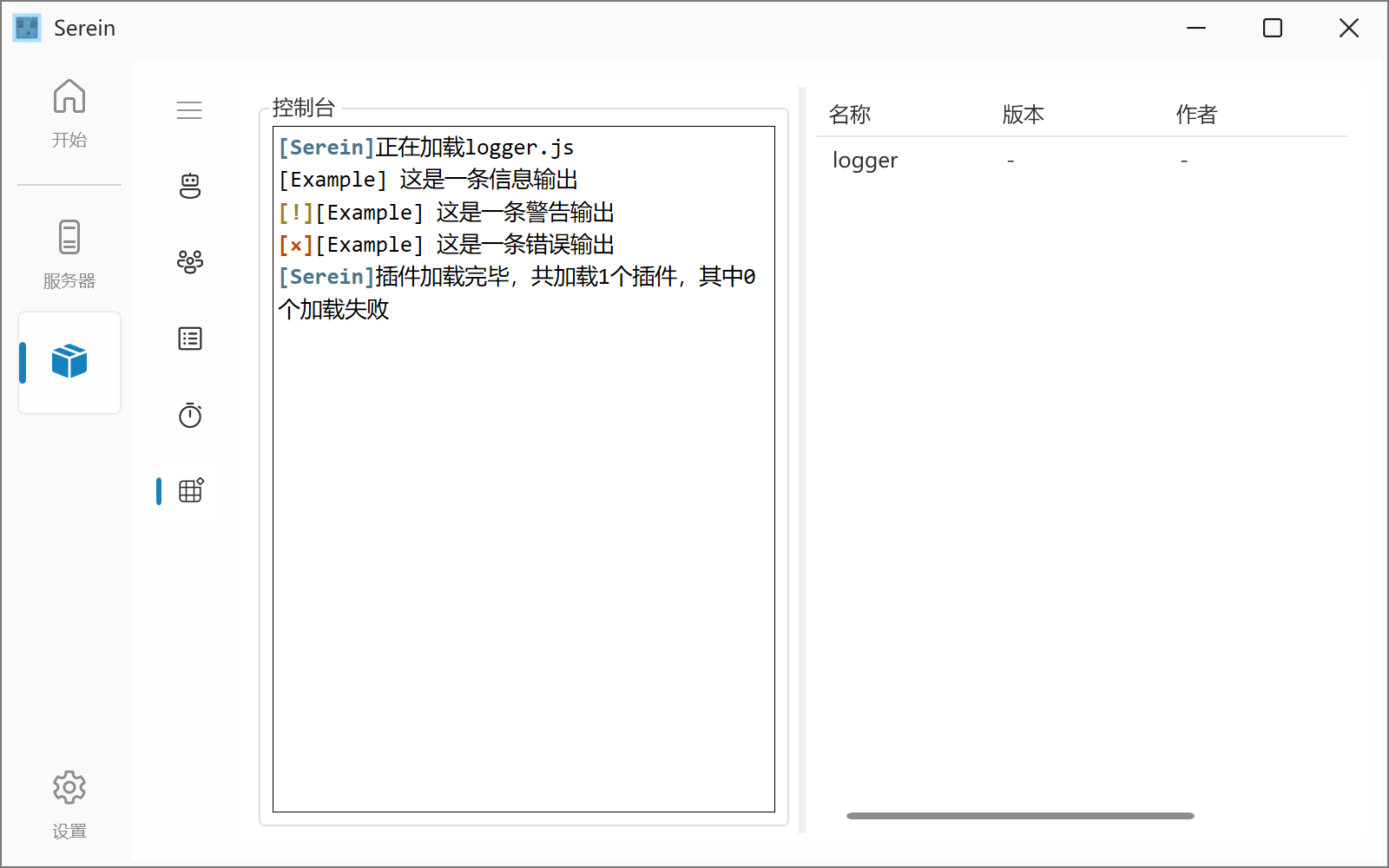
Task: Click the '插件加载完毕' summary line
Action: (517, 293)
